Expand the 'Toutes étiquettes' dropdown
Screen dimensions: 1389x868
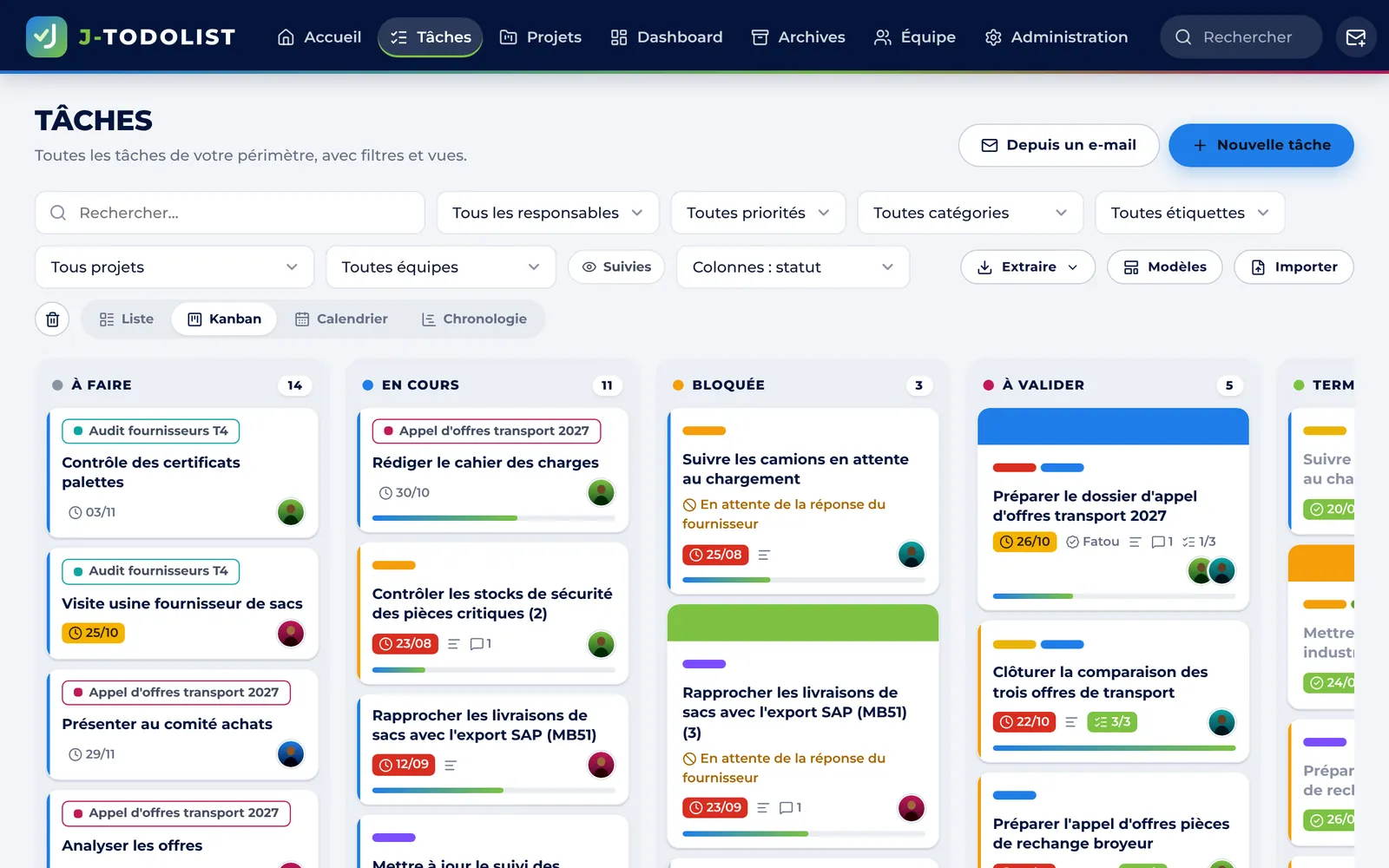click(1190, 214)
